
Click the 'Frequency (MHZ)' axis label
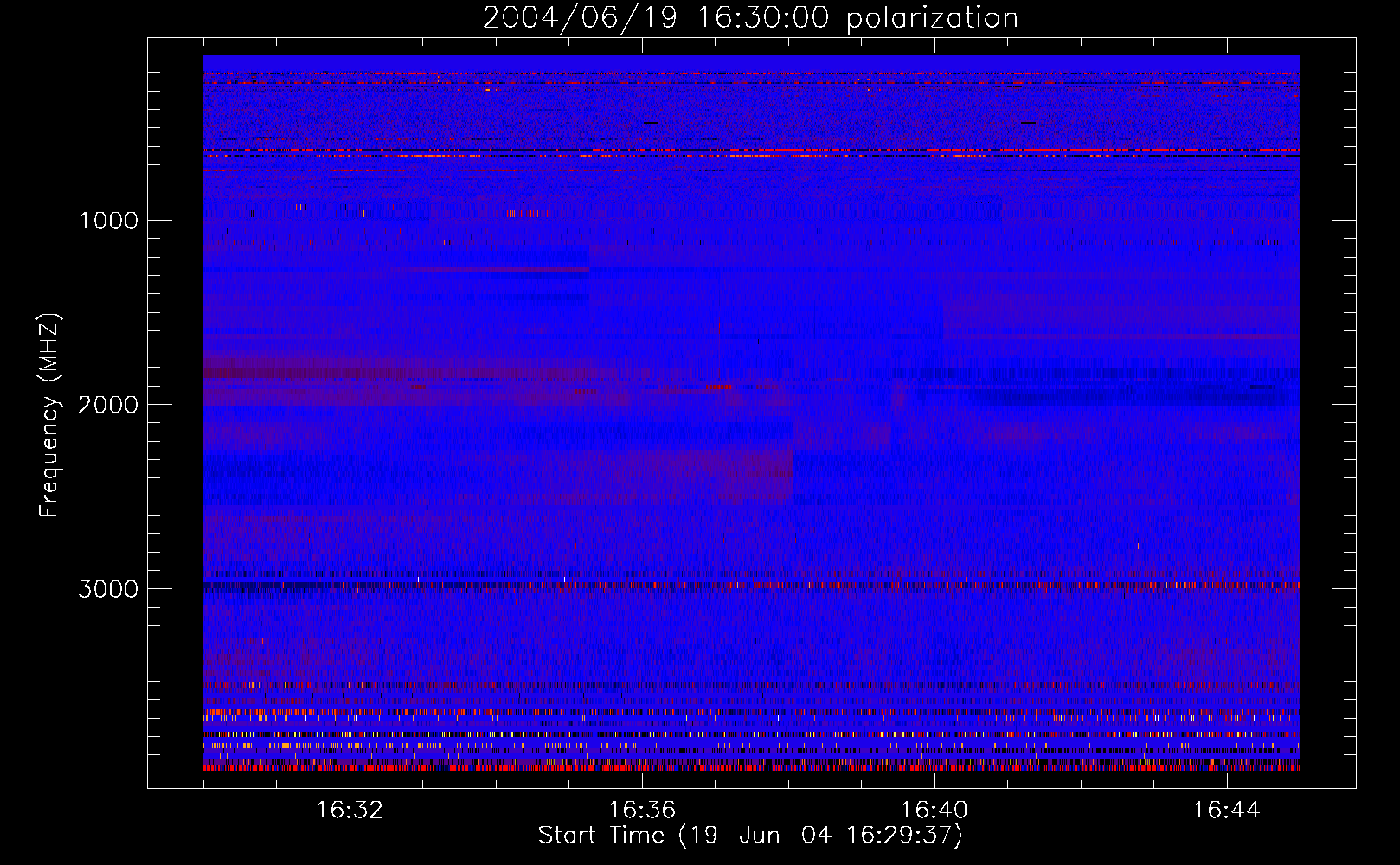pyautogui.click(x=49, y=415)
